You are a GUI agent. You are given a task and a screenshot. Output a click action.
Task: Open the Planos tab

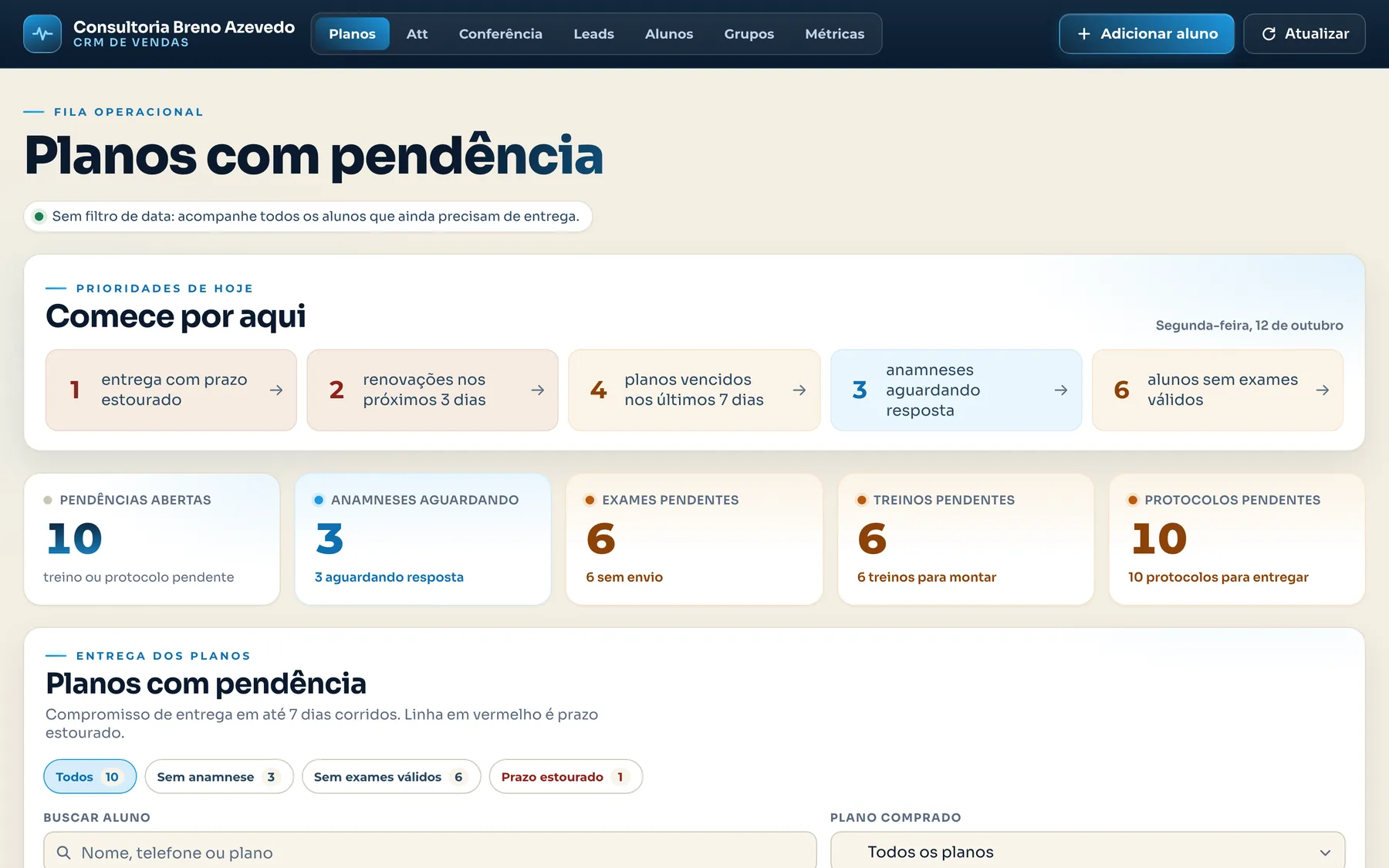click(x=352, y=34)
